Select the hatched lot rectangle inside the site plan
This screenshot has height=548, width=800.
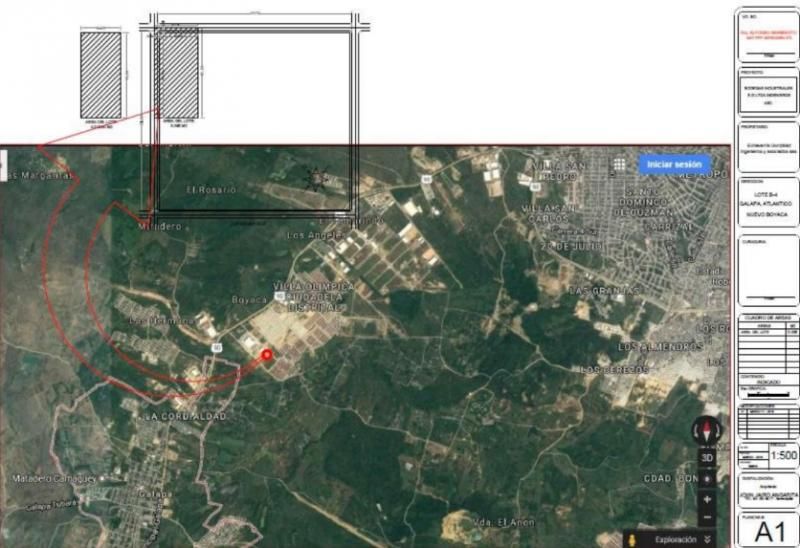point(177,75)
